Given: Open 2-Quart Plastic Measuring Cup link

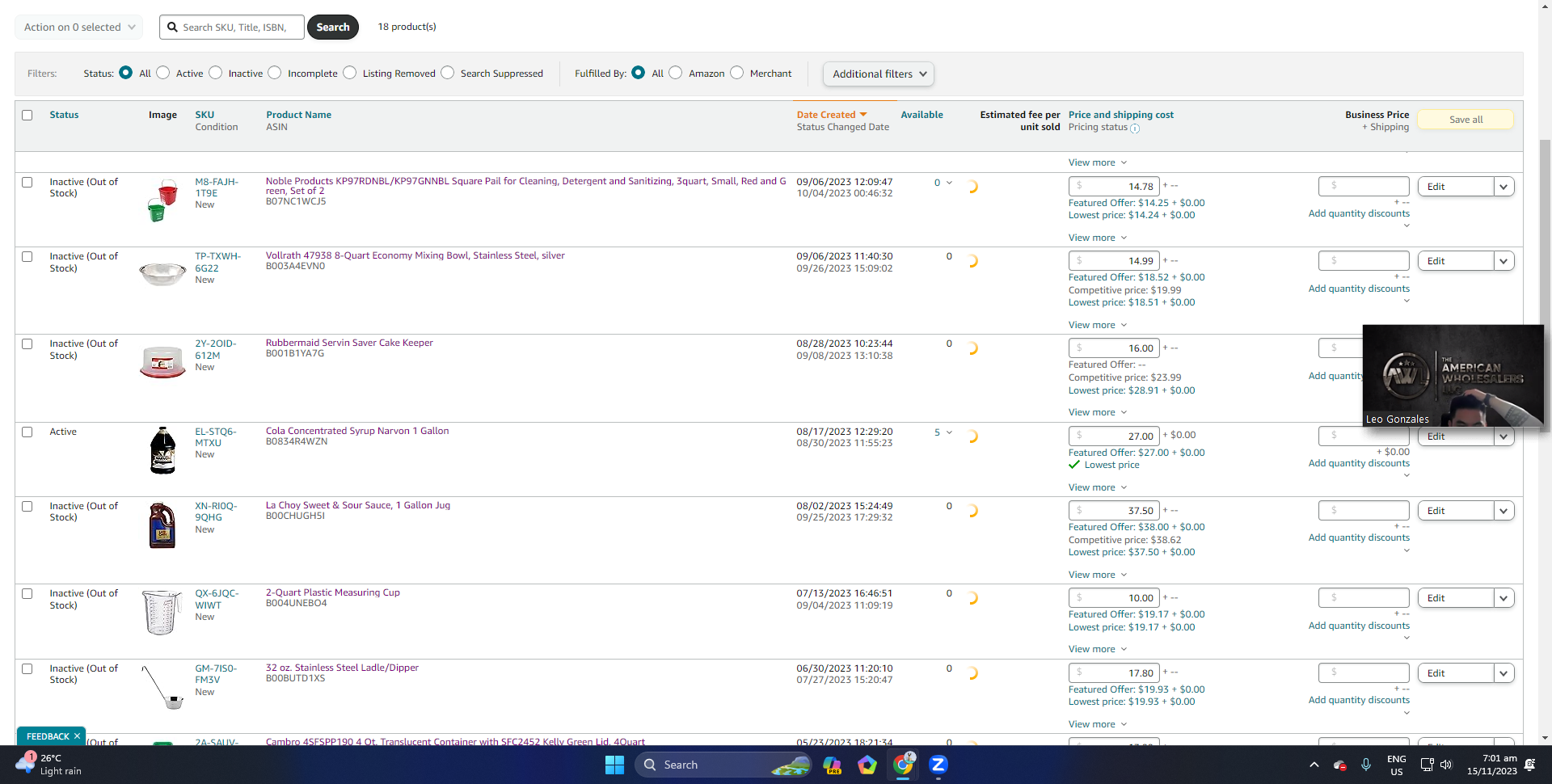Looking at the screenshot, I should 333,592.
